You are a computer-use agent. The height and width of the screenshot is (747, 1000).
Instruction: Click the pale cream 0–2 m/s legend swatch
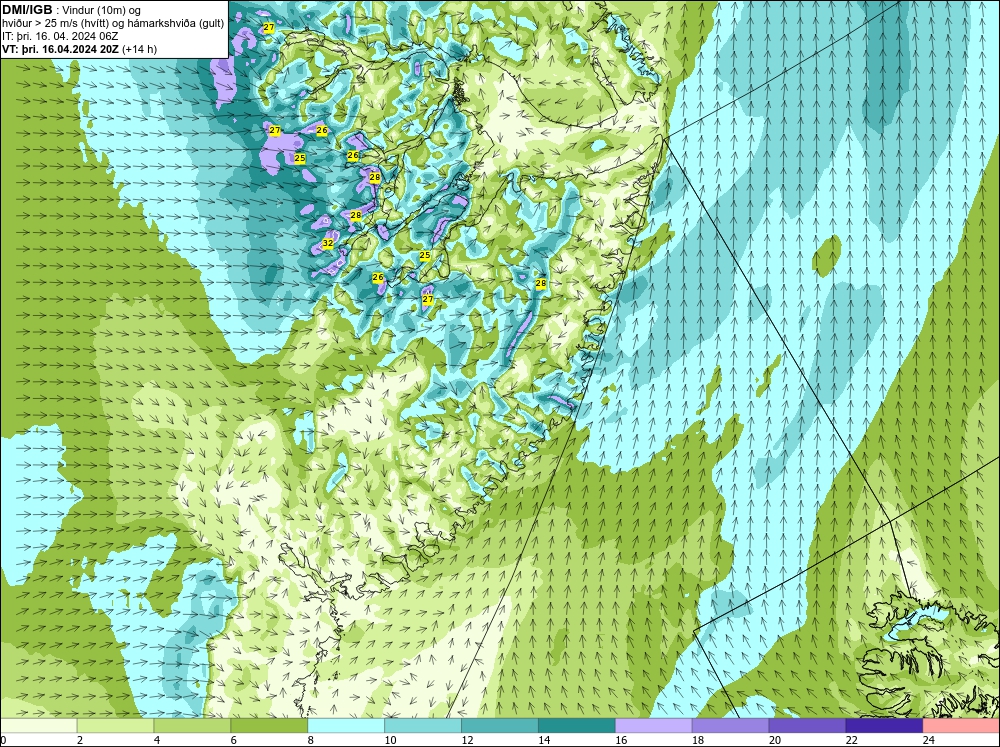point(38,726)
